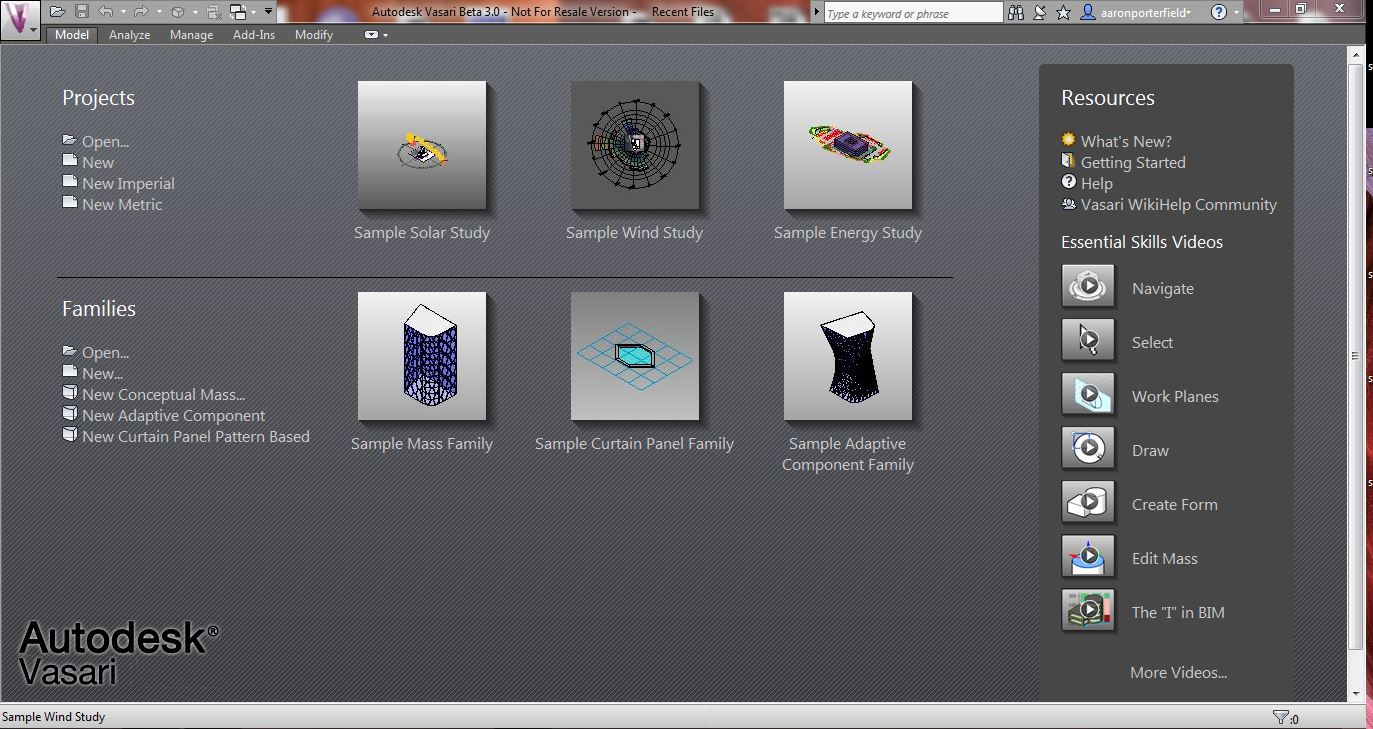
Task: Switch to the Analyze ribbon tab
Action: coord(130,35)
